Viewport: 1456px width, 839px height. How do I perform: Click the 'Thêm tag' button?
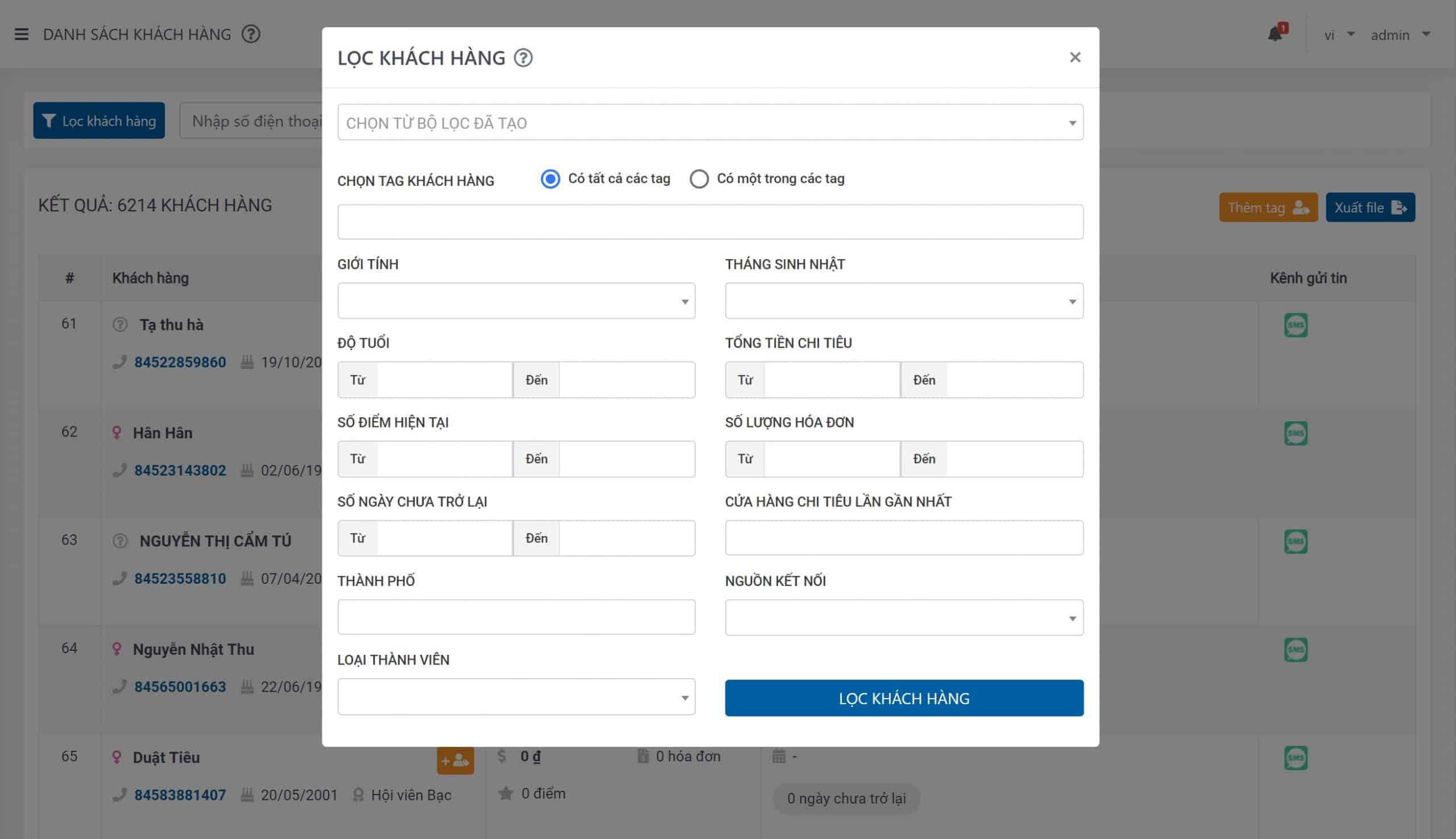tap(1268, 207)
